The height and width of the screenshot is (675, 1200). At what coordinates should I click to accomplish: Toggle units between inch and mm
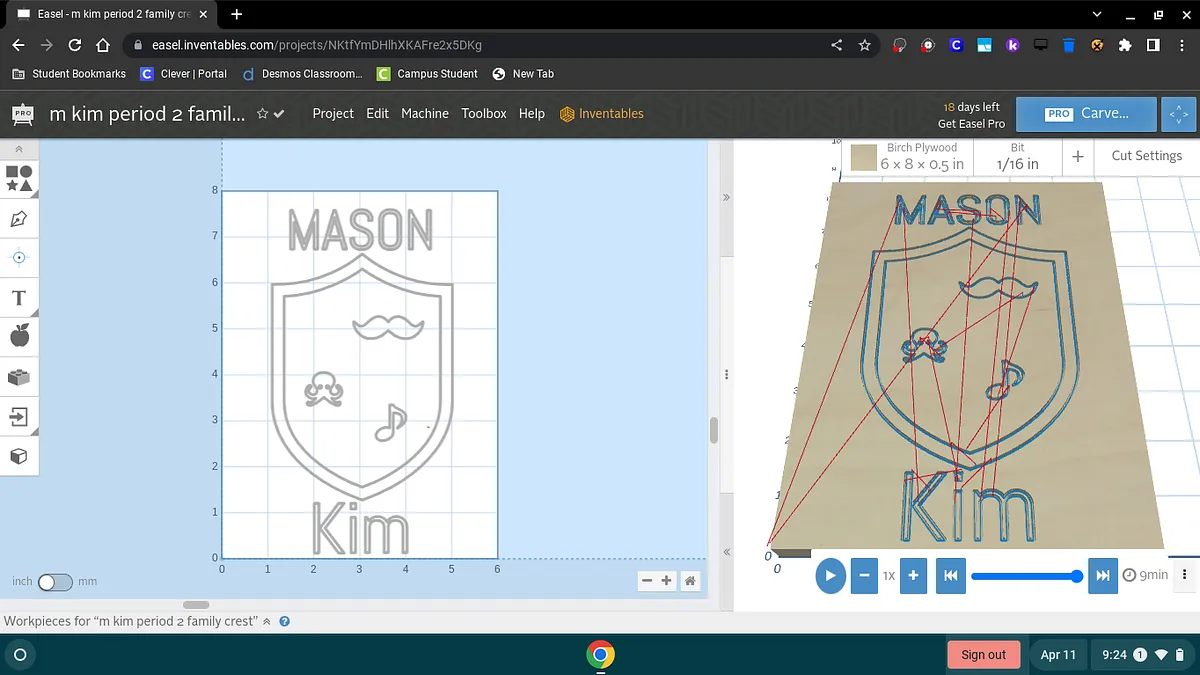pos(55,582)
